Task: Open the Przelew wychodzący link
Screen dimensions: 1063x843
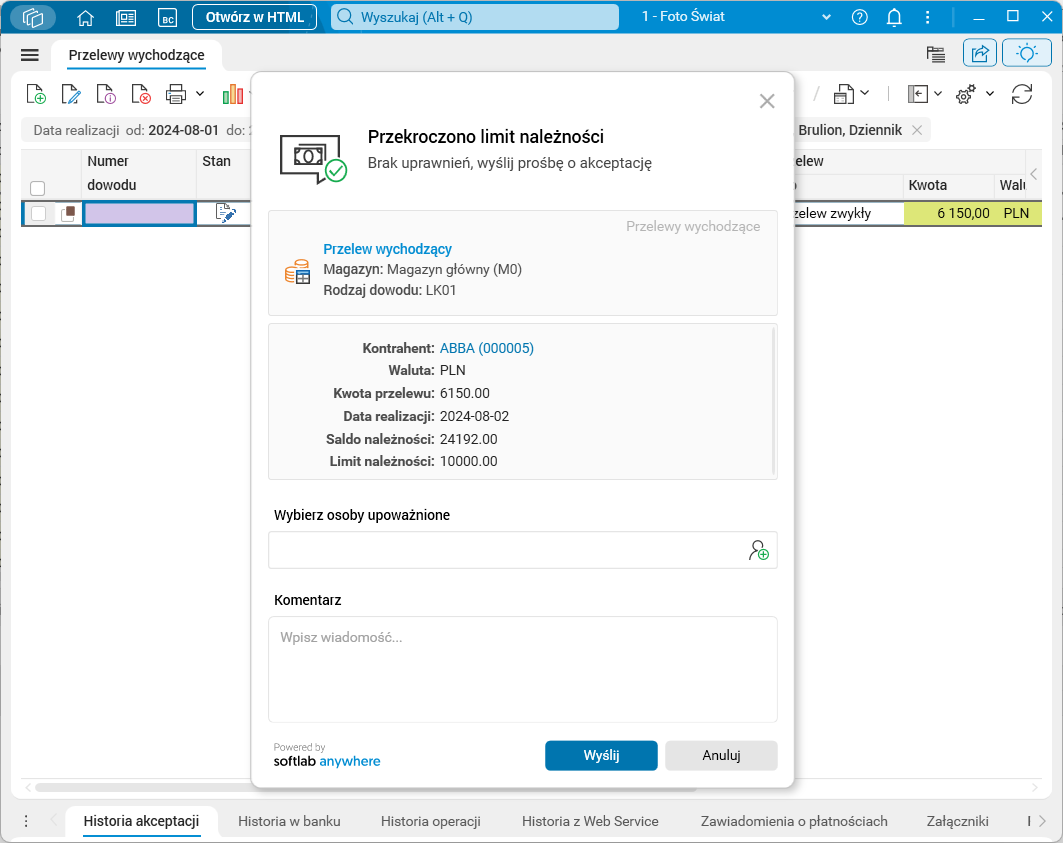Action: pyautogui.click(x=387, y=249)
